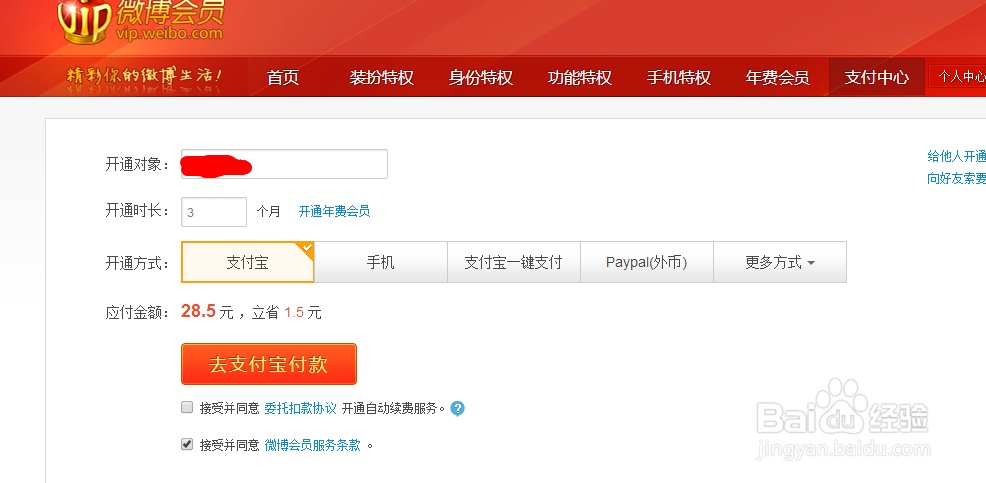
Task: Click 去支付宝付款 button
Action: click(x=269, y=364)
